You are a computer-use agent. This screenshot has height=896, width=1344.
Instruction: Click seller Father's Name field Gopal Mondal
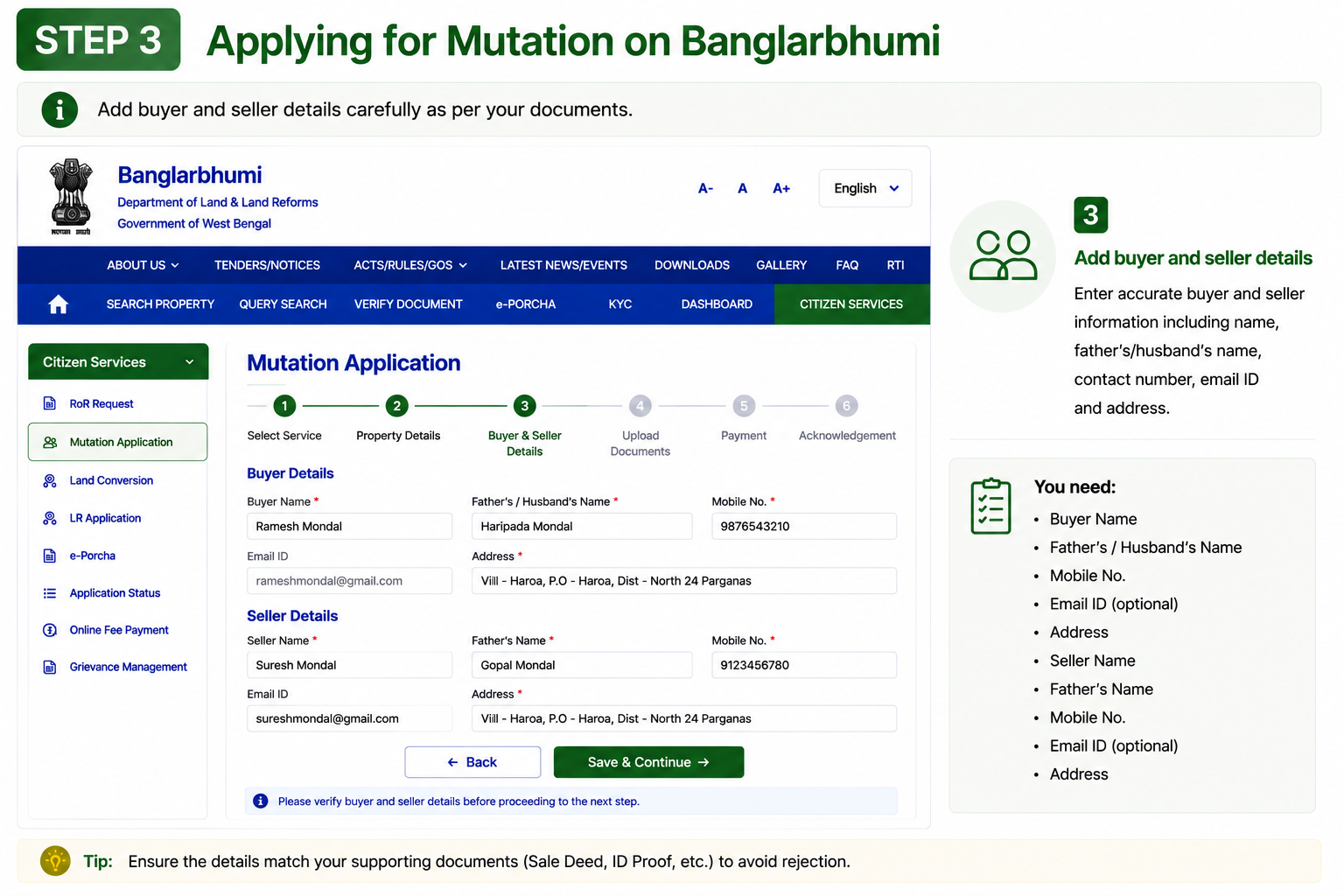point(582,665)
